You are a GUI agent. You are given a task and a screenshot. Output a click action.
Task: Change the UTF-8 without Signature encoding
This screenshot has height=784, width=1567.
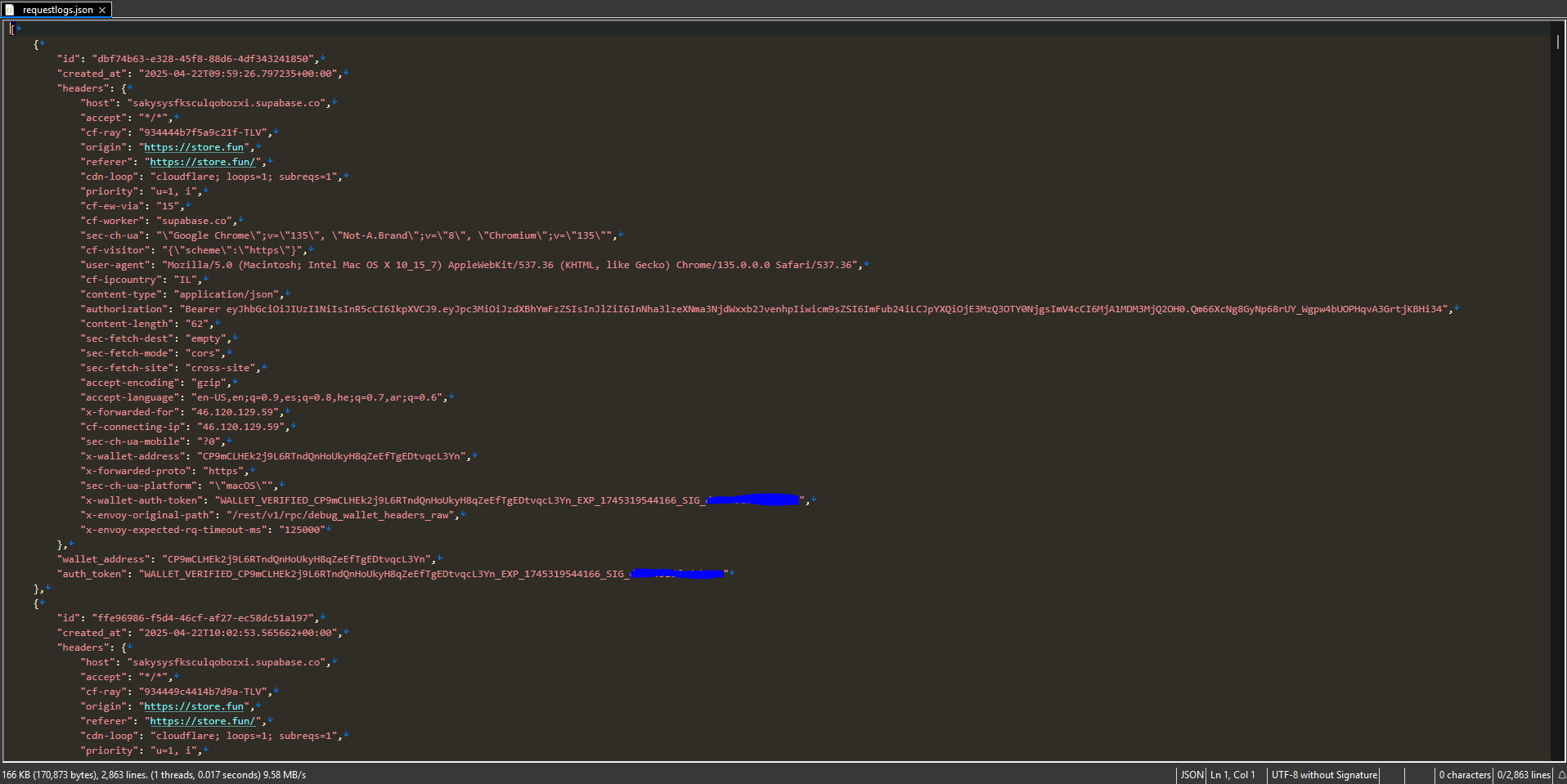coord(1323,775)
